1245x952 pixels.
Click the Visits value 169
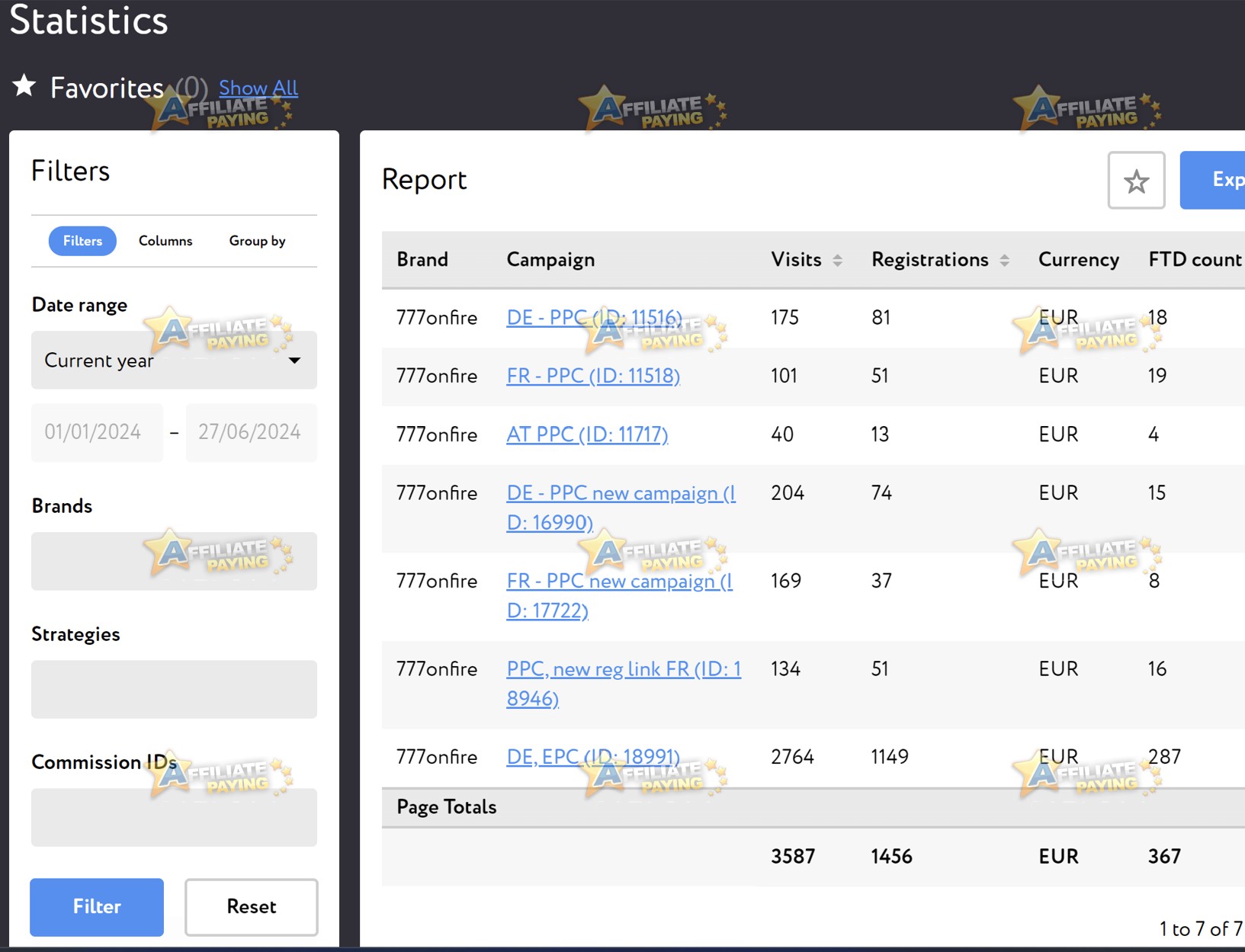[x=786, y=581]
